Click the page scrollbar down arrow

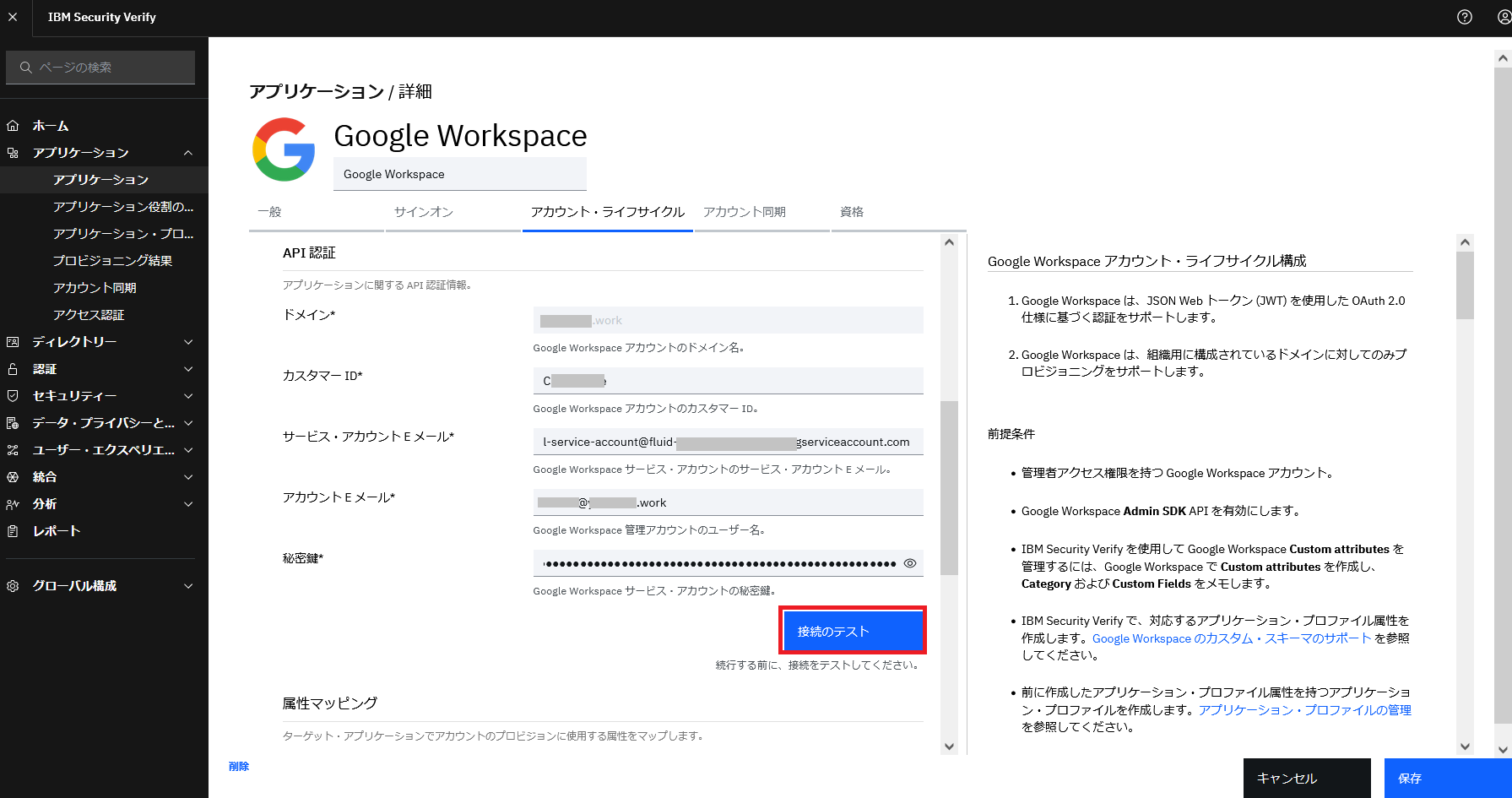pos(1503,750)
